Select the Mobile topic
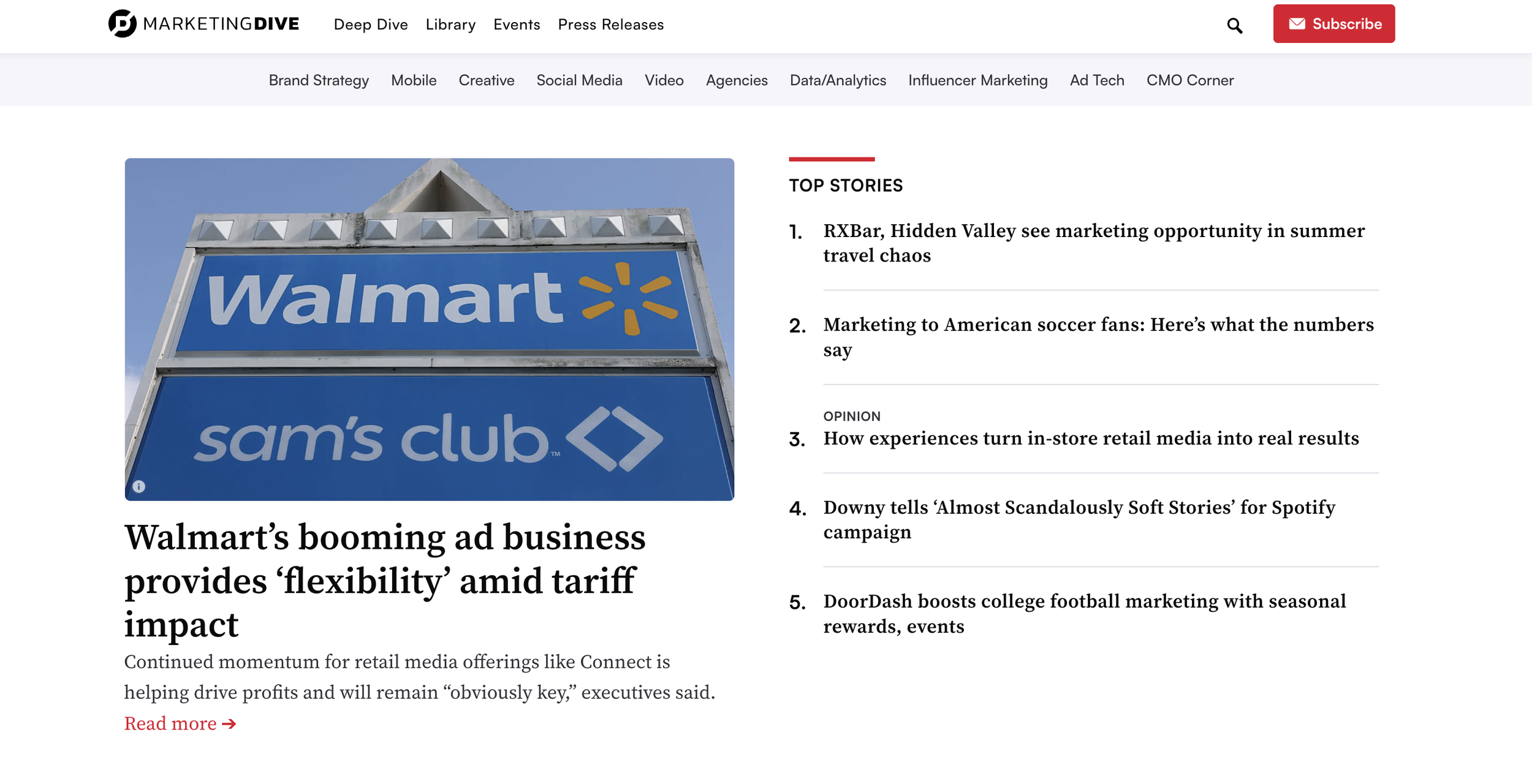Screen dimensions: 1532x784 coord(414,80)
